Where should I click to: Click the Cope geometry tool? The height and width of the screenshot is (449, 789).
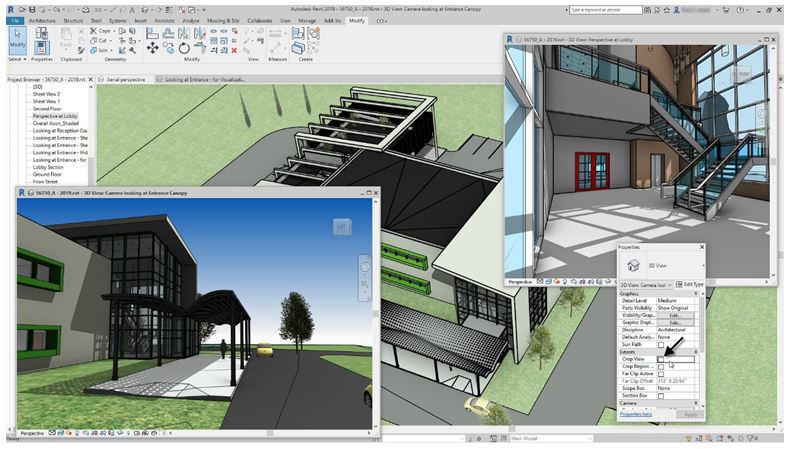[100, 31]
